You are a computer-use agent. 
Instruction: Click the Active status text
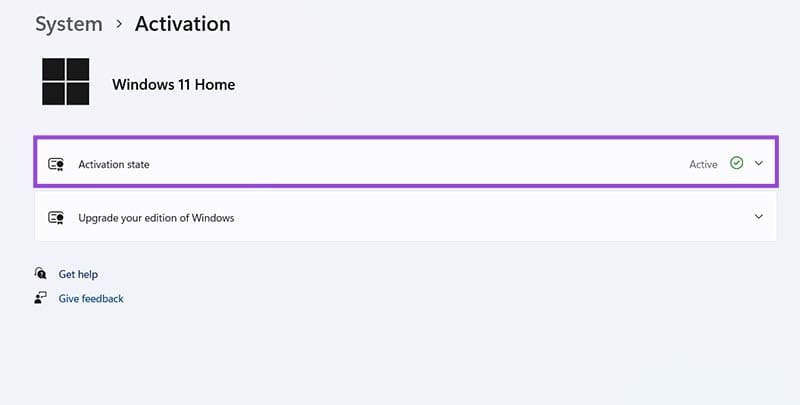coord(703,164)
